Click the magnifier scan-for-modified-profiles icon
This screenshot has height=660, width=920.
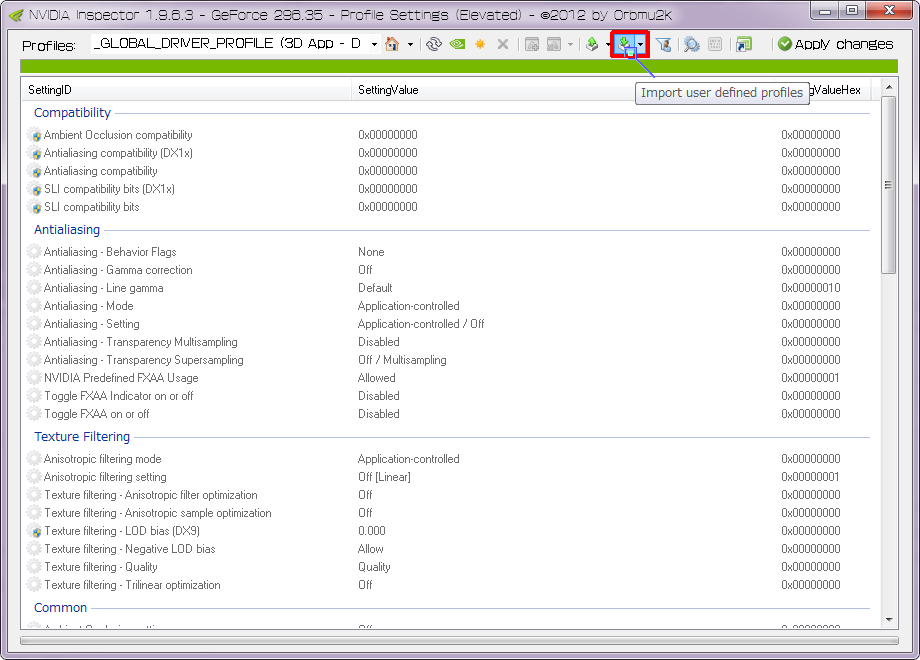[x=692, y=44]
